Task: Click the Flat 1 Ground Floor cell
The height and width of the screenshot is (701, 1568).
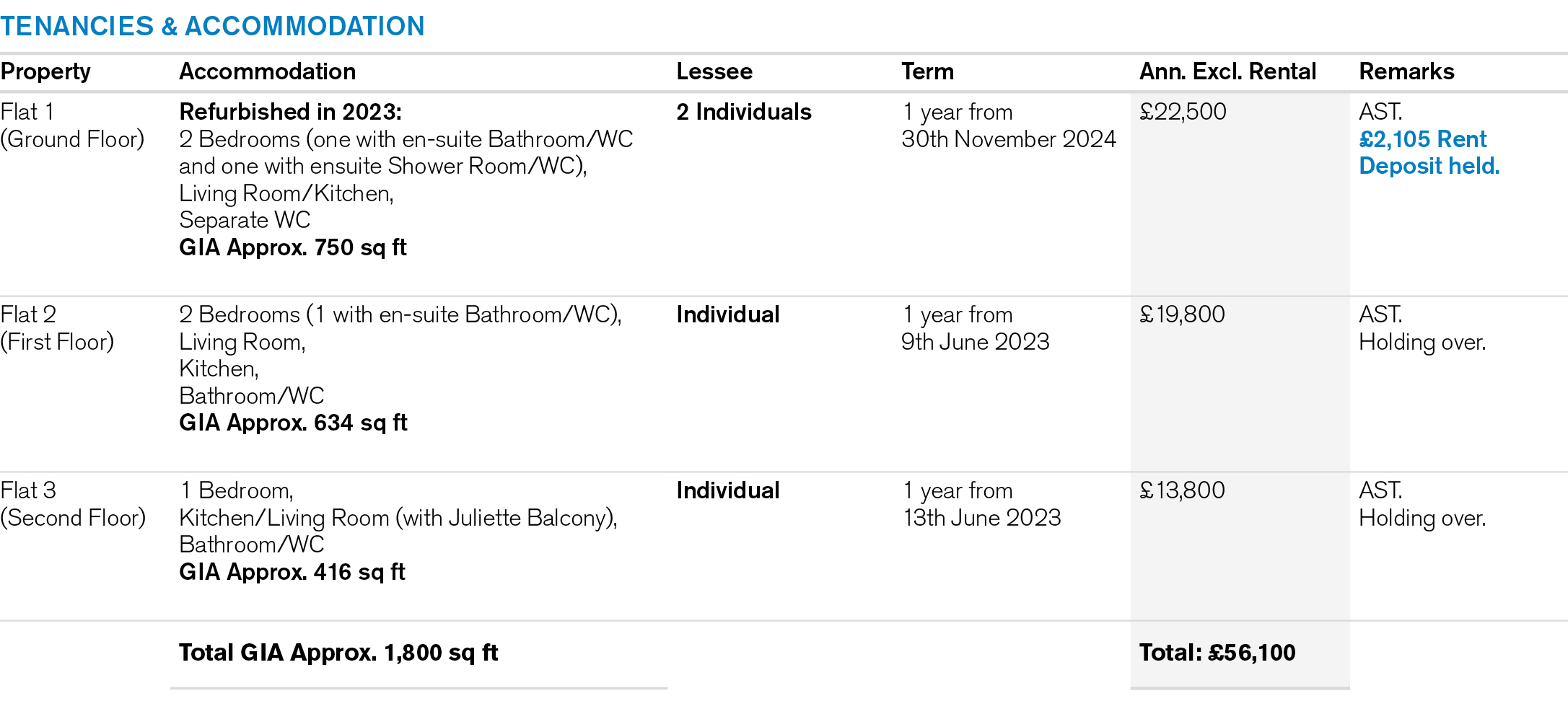Action: pyautogui.click(x=72, y=125)
